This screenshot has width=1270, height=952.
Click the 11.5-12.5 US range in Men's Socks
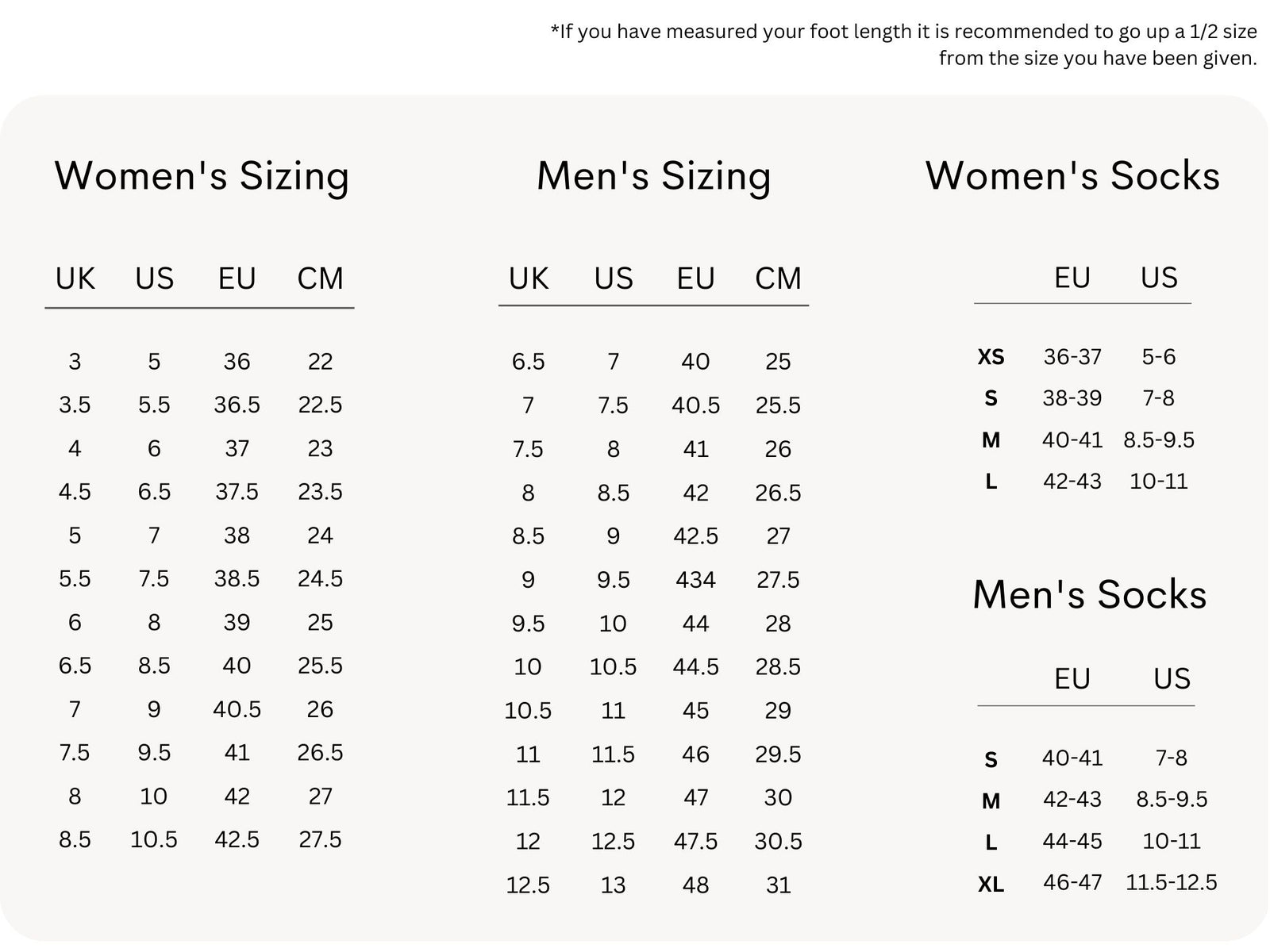[1172, 882]
